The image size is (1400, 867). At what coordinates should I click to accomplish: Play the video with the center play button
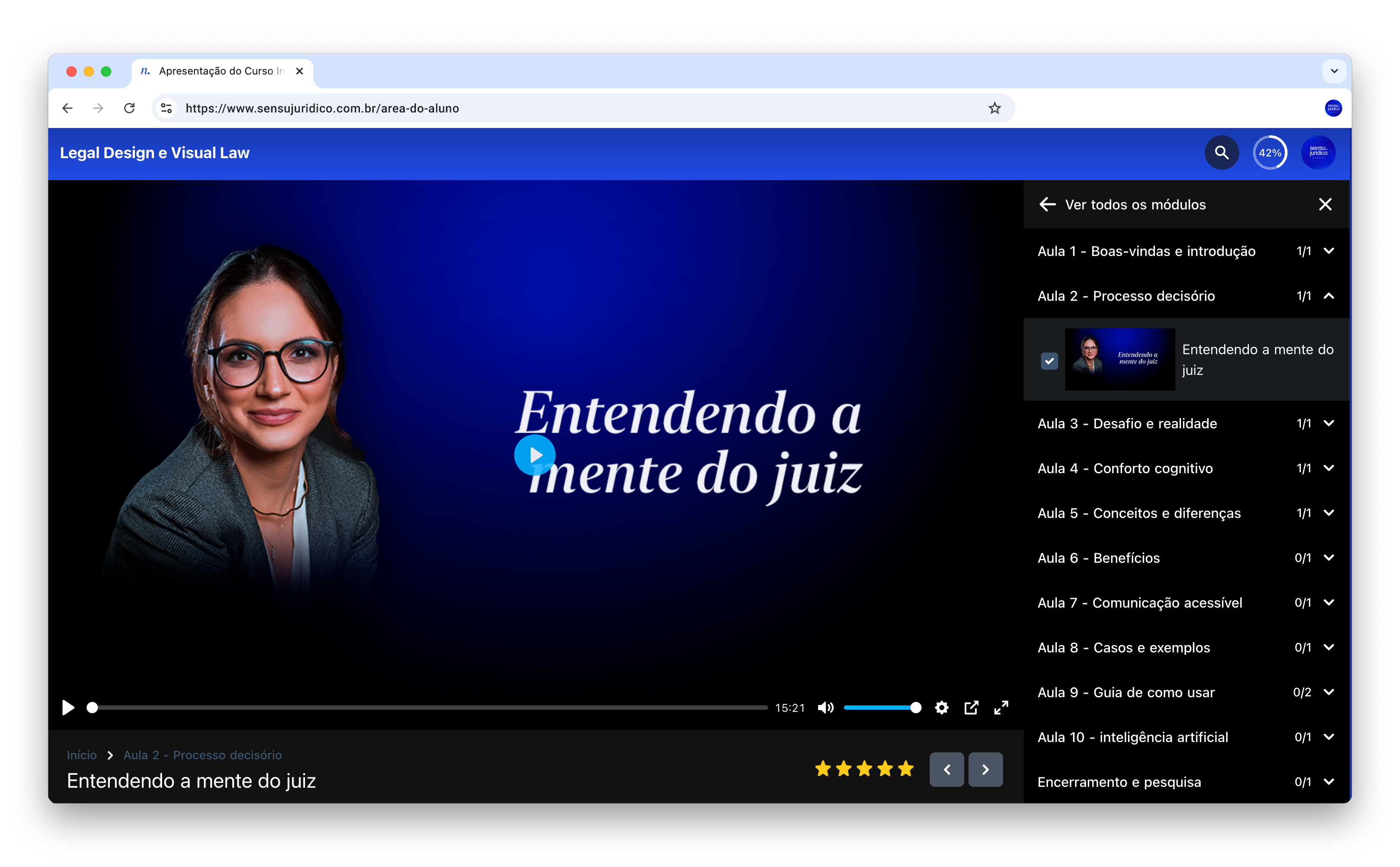point(535,455)
